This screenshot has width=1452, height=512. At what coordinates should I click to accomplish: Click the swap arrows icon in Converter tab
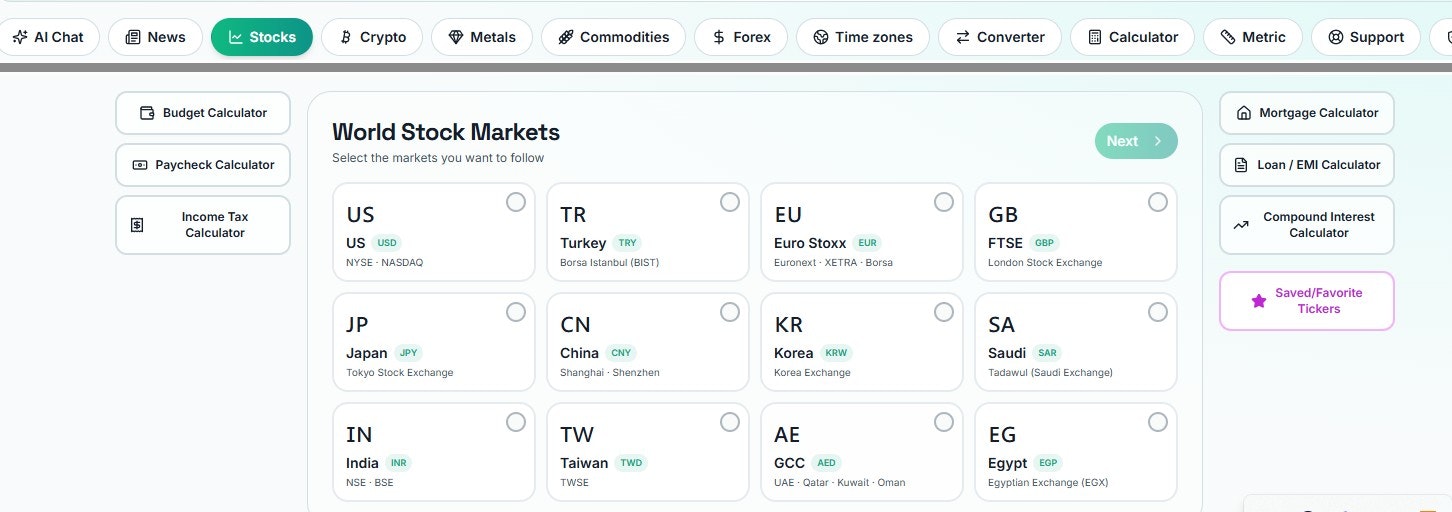coord(963,37)
